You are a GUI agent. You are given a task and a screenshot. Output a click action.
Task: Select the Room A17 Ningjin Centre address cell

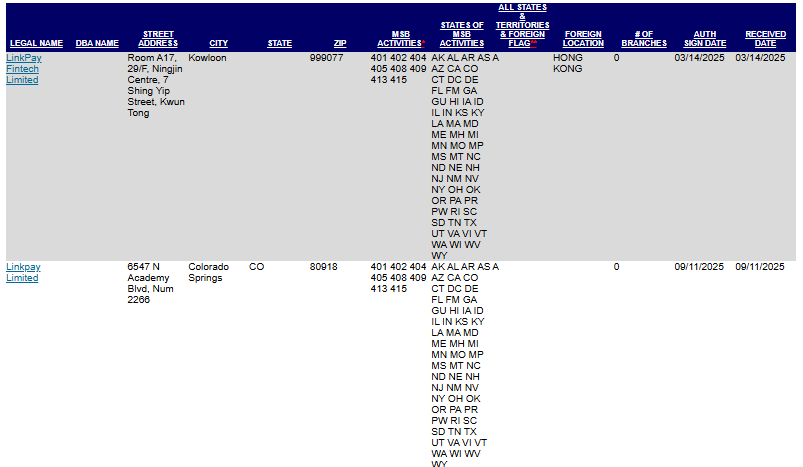[x=156, y=86]
